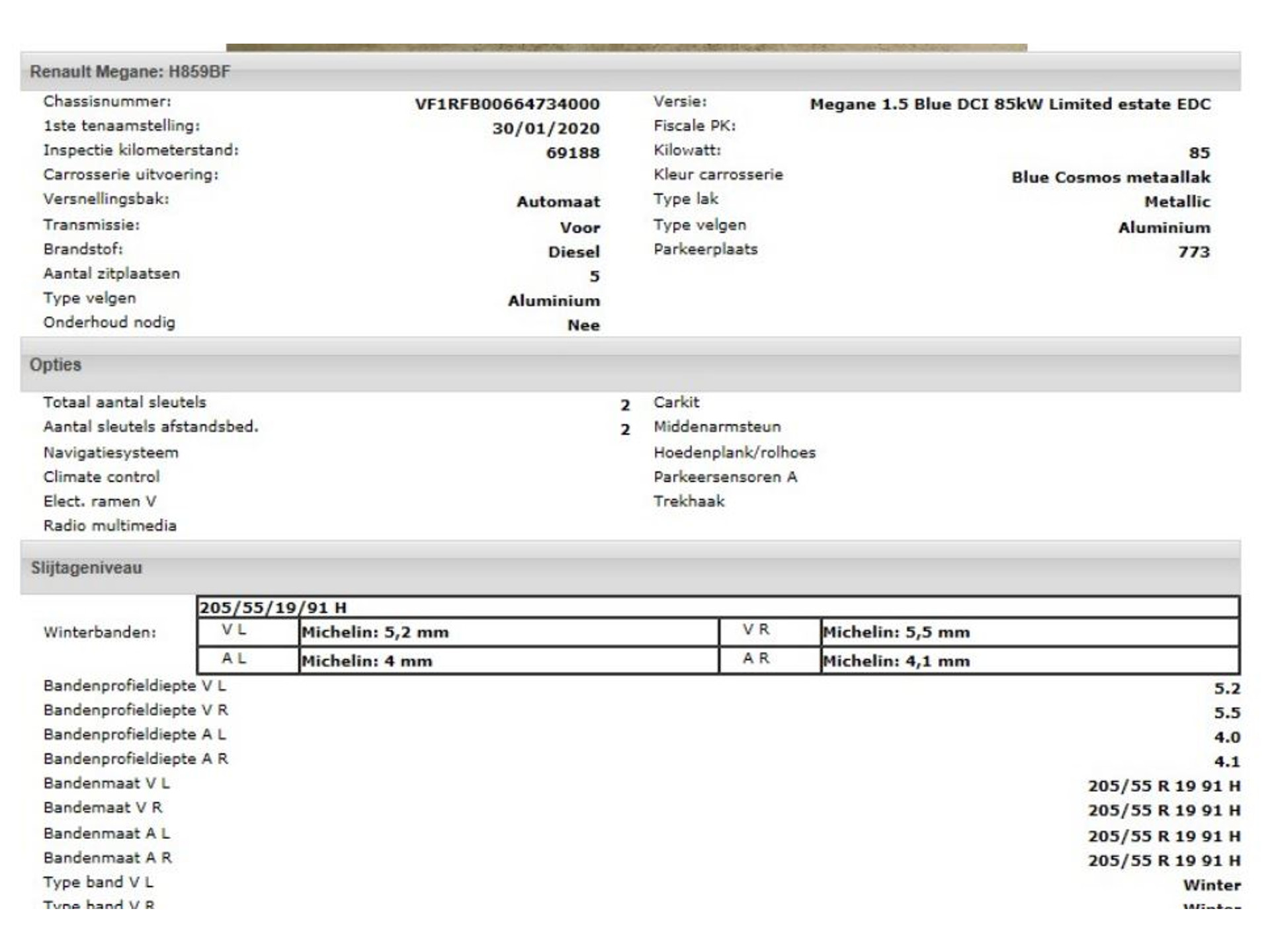Screen dimensions: 1270x952
Task: Click the V R cell Michelin: 5,5 mm
Action: click(1029, 632)
